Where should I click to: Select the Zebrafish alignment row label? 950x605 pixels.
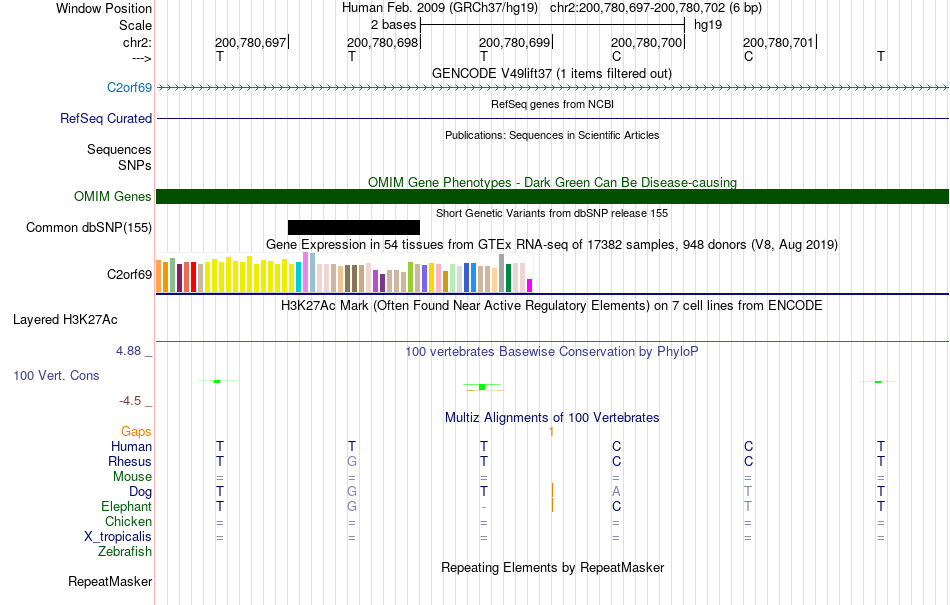[124, 552]
